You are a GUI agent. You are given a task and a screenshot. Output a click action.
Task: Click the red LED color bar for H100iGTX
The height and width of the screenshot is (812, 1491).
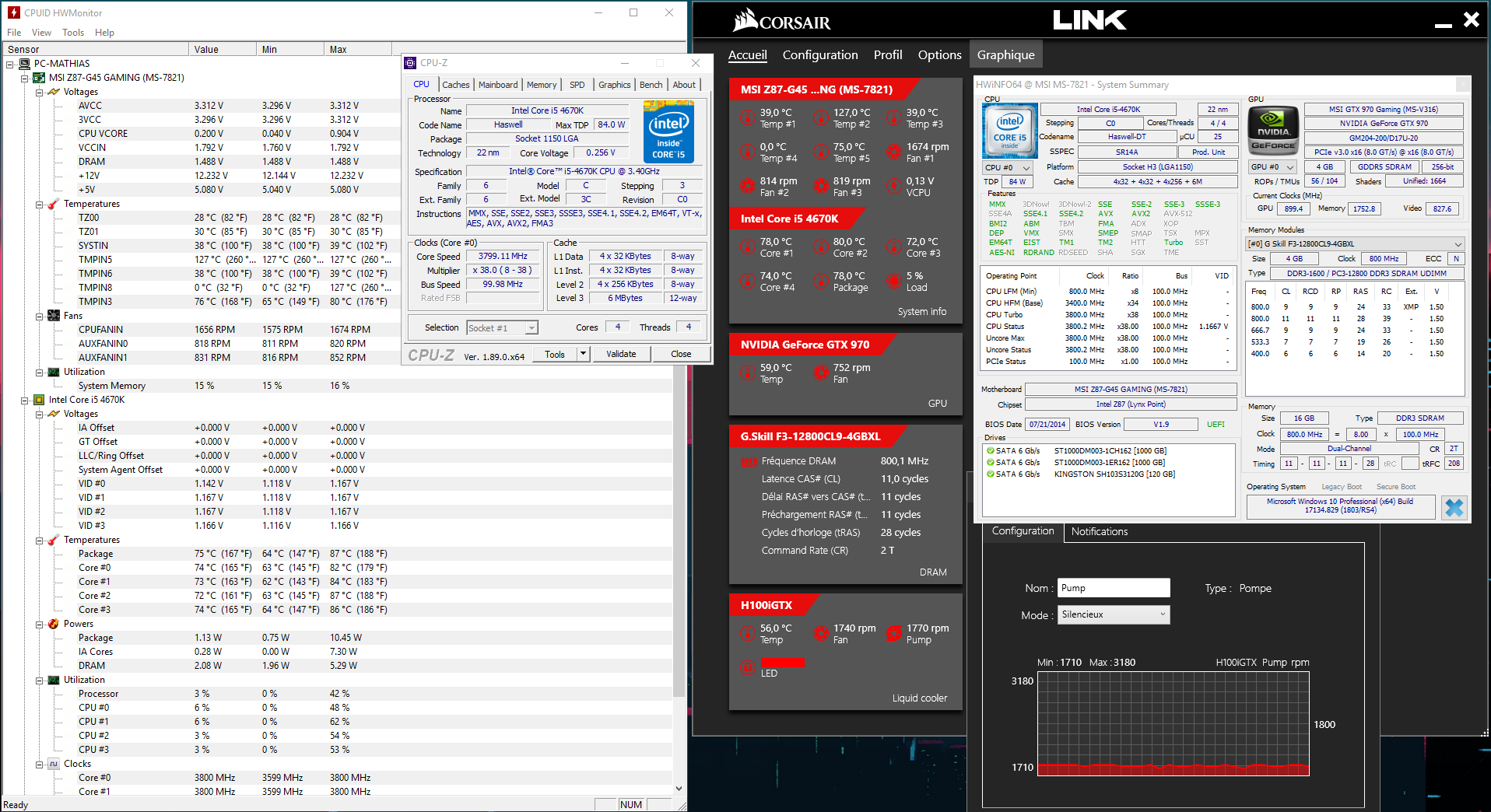pos(782,662)
